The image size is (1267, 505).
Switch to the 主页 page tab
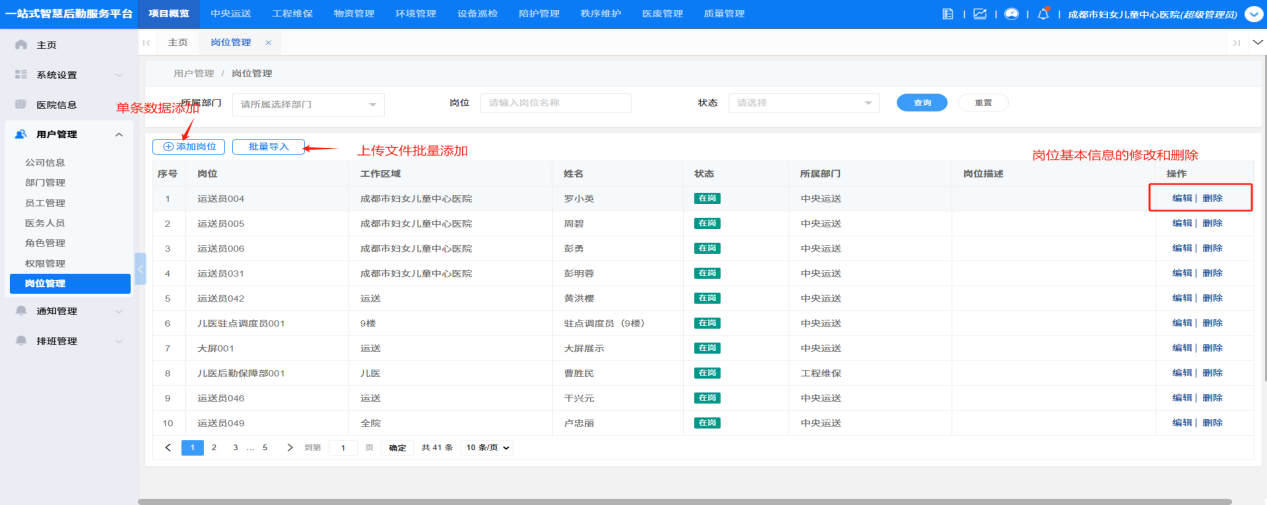178,43
